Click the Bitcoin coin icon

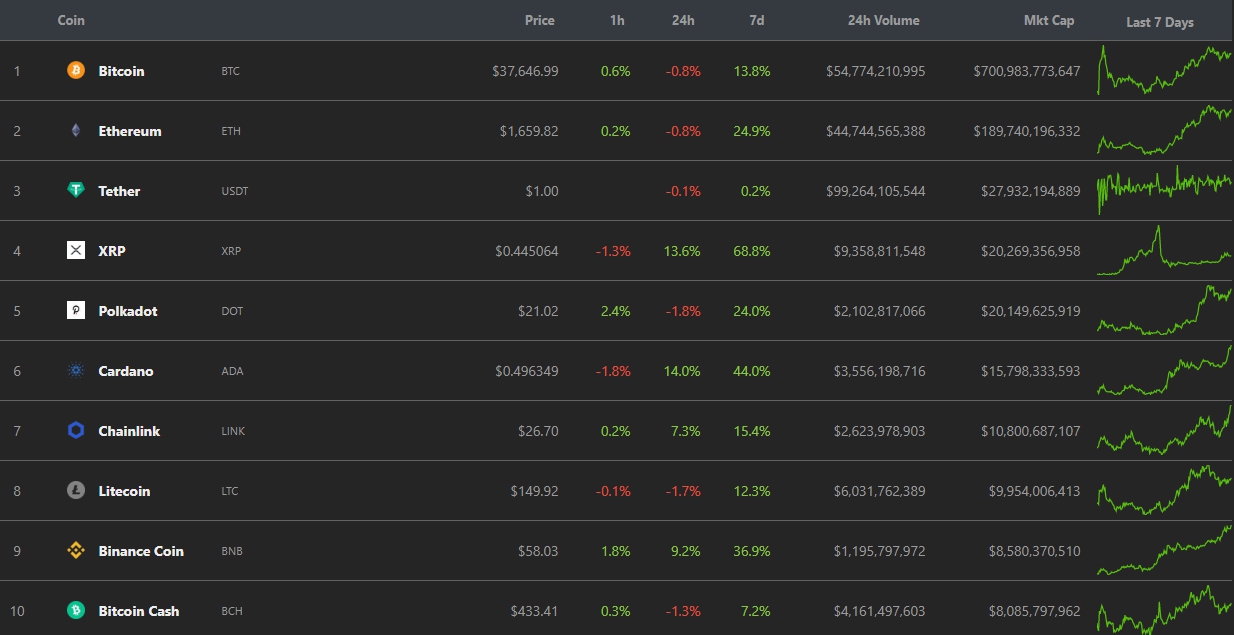pos(76,71)
